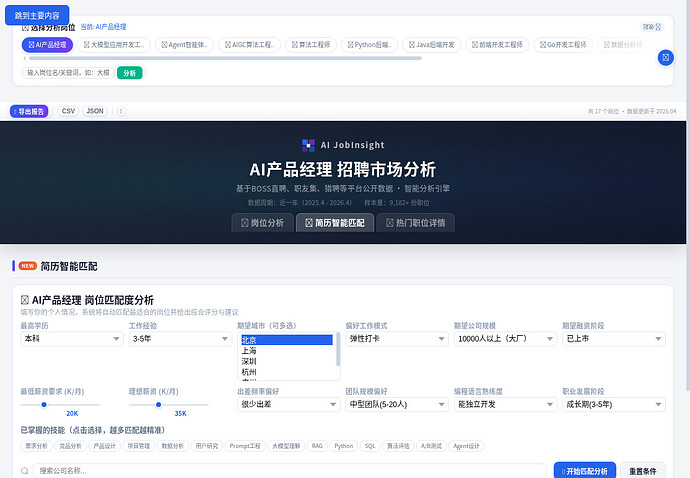
Task: Click the 开始匹配分析 button
Action: [585, 471]
